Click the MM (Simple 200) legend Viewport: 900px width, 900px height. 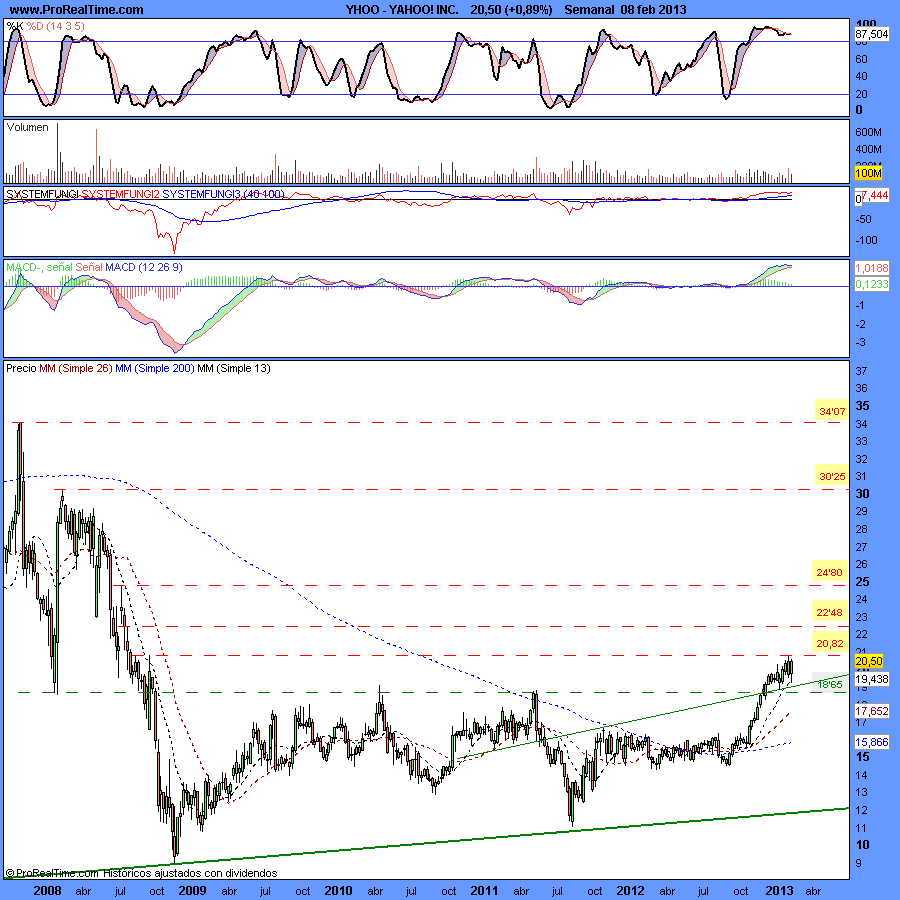click(155, 368)
